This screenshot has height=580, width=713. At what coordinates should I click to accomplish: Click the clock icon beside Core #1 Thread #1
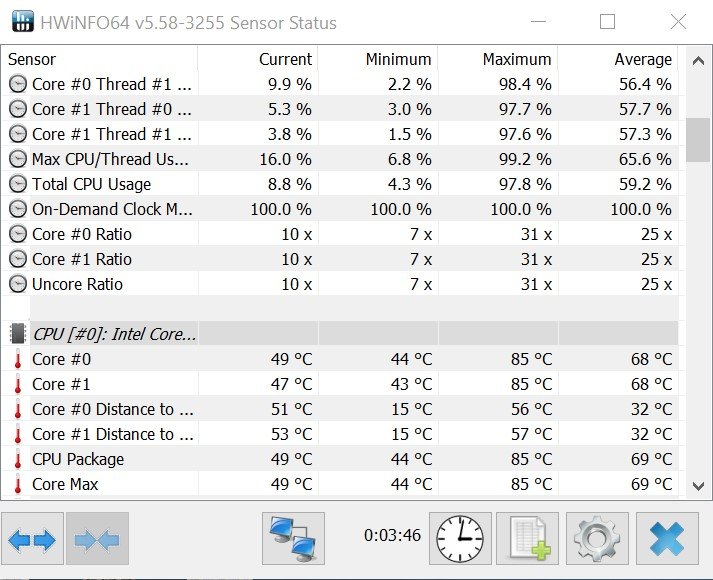[18, 134]
